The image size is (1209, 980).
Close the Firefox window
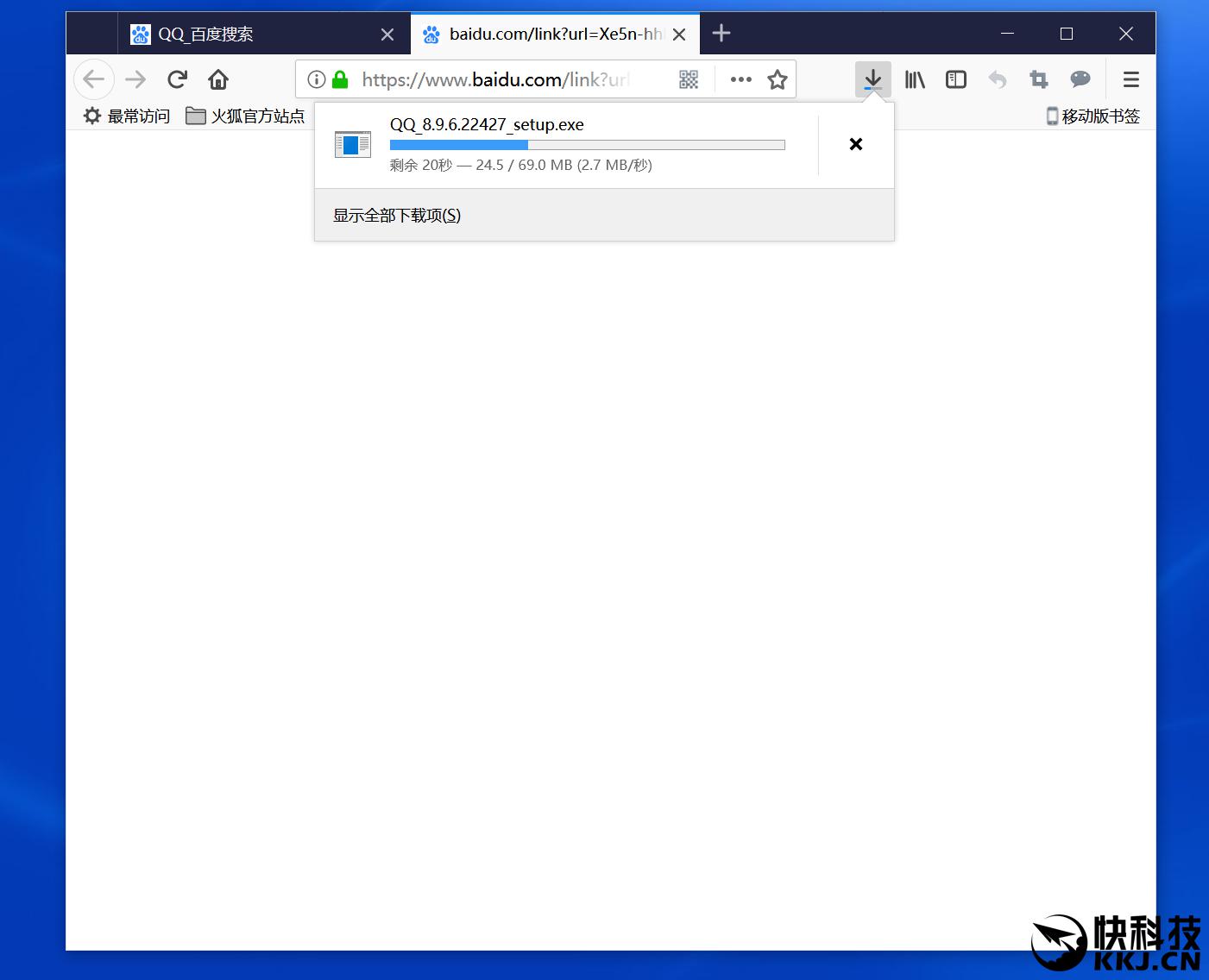(1126, 34)
